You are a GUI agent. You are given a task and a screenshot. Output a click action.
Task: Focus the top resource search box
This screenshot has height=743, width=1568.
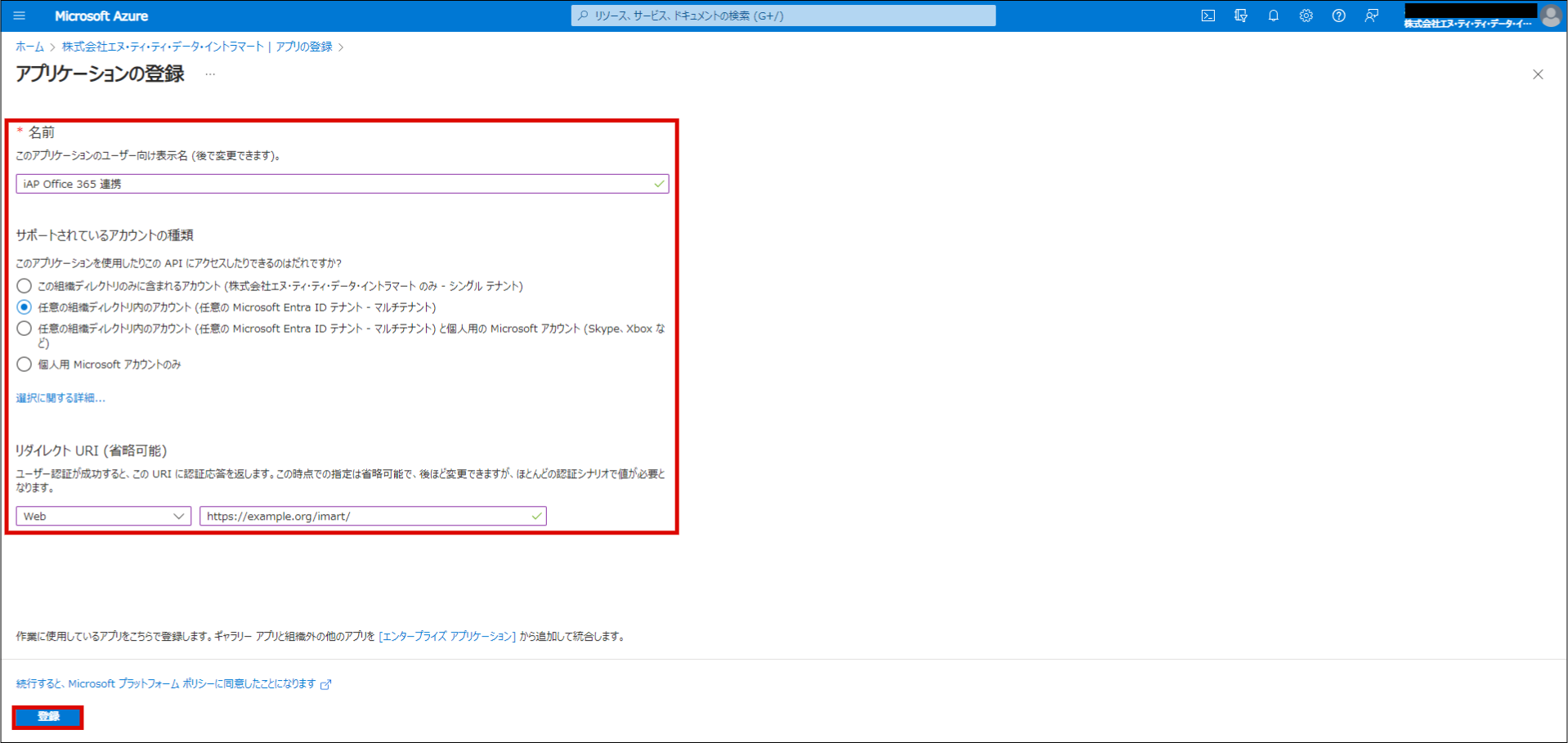(783, 16)
